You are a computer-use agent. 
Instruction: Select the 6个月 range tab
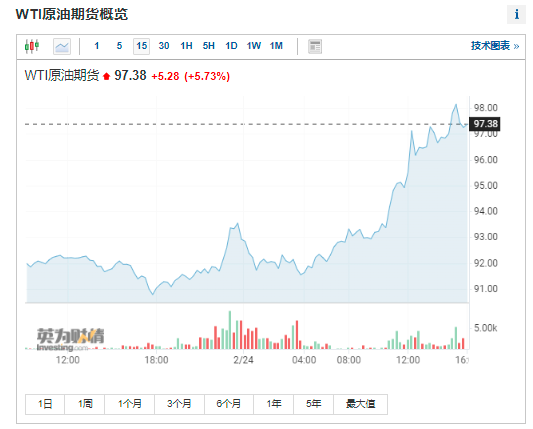point(229,404)
